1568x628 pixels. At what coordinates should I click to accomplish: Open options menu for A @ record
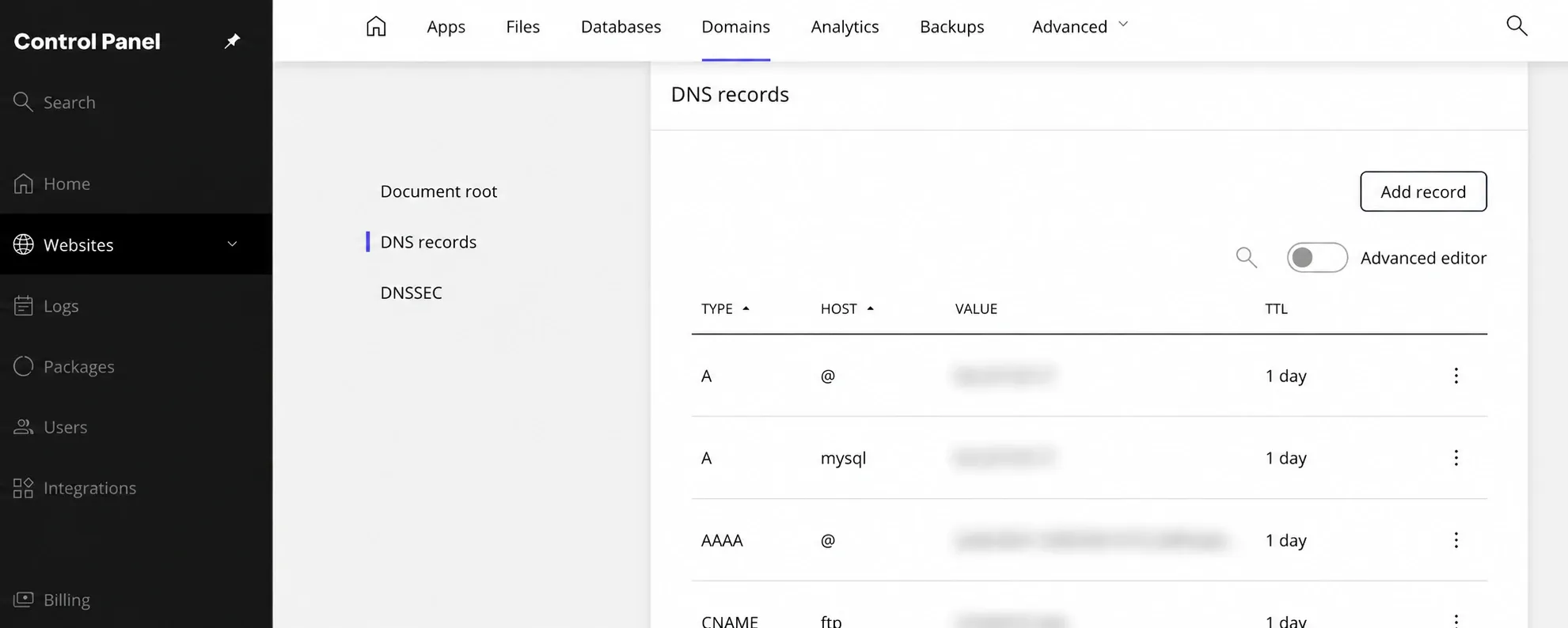[x=1456, y=376]
